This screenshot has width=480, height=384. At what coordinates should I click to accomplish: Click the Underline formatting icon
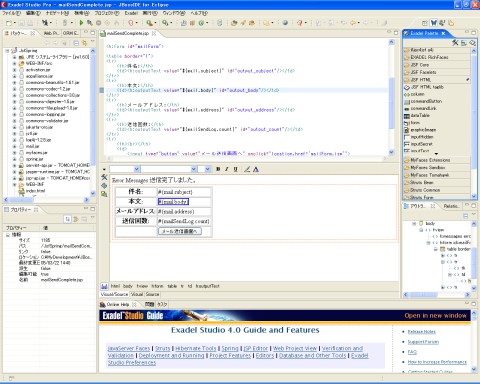click(235, 169)
